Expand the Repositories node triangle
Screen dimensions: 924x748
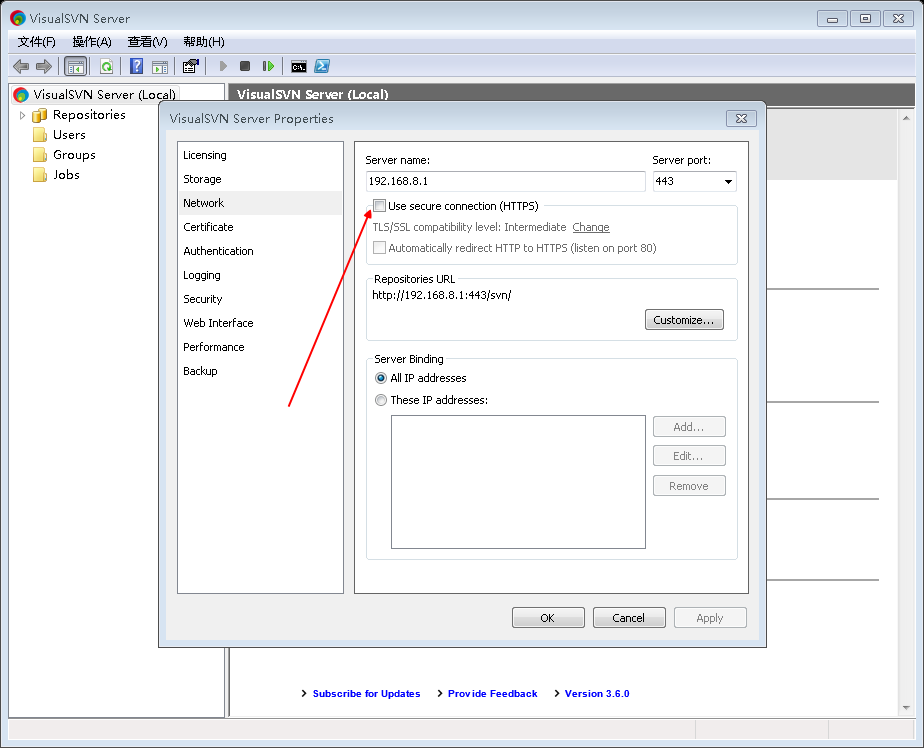(22, 115)
